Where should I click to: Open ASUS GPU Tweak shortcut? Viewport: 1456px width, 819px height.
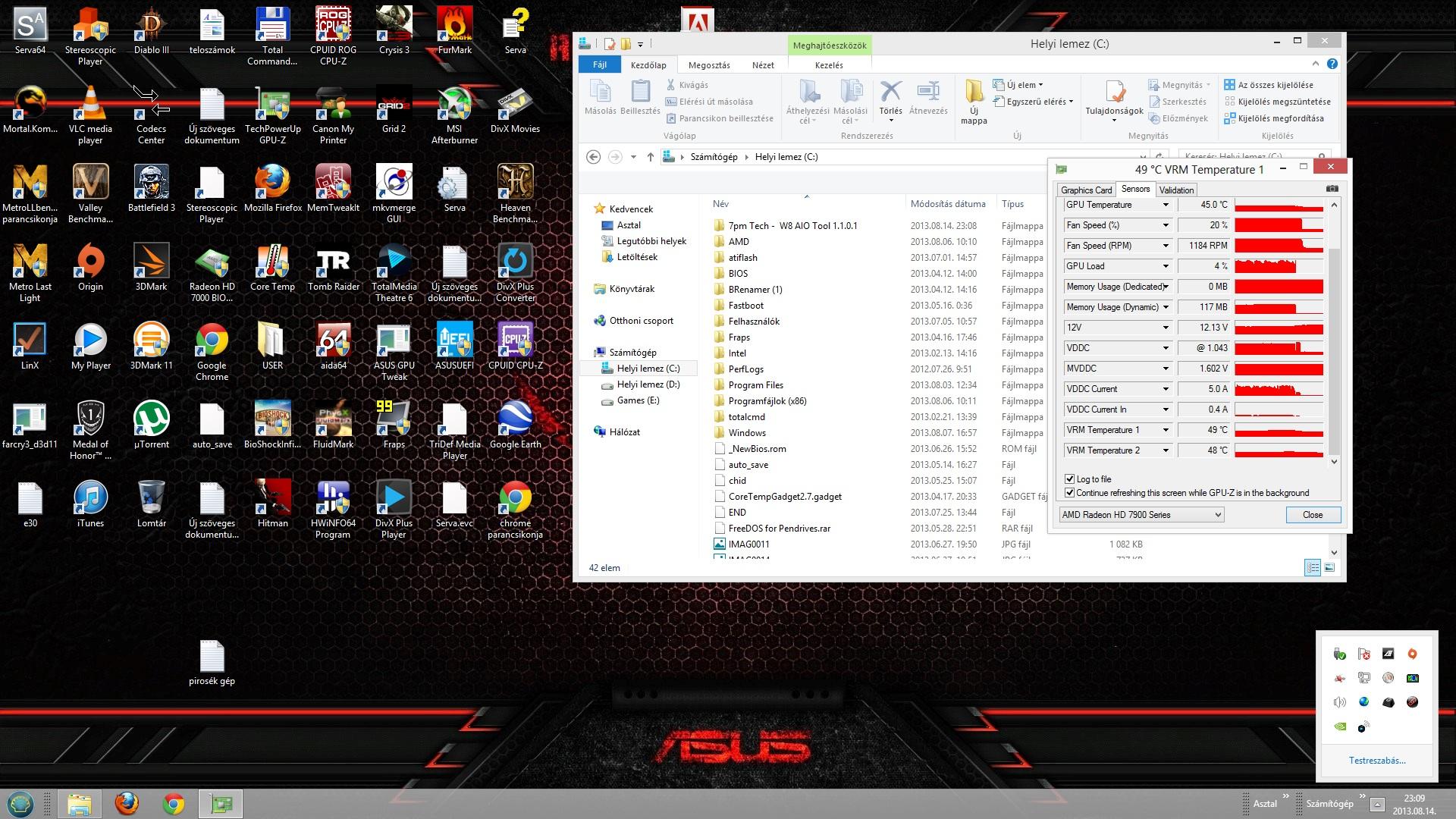click(x=394, y=352)
